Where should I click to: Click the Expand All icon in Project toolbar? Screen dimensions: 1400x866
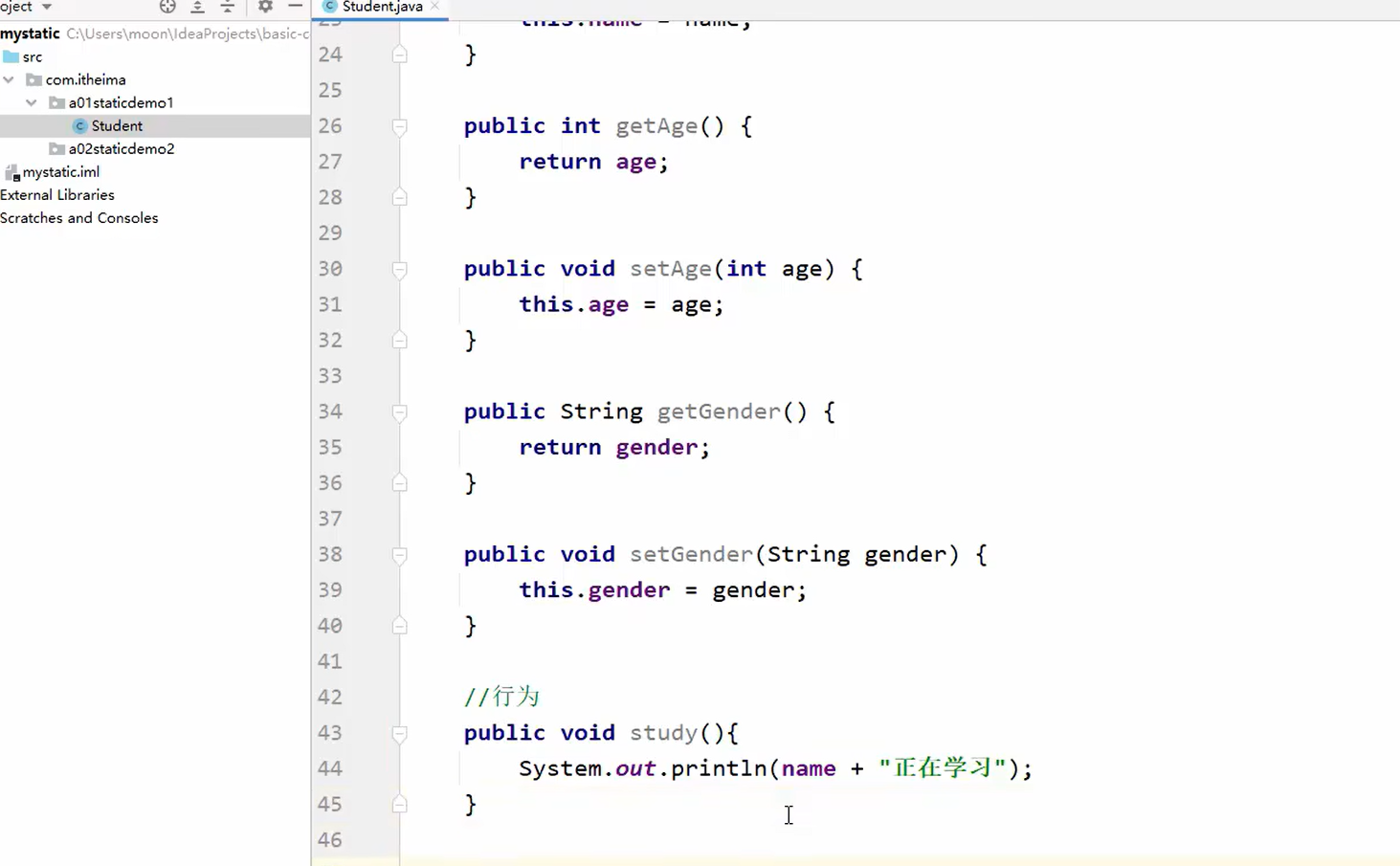(x=197, y=7)
